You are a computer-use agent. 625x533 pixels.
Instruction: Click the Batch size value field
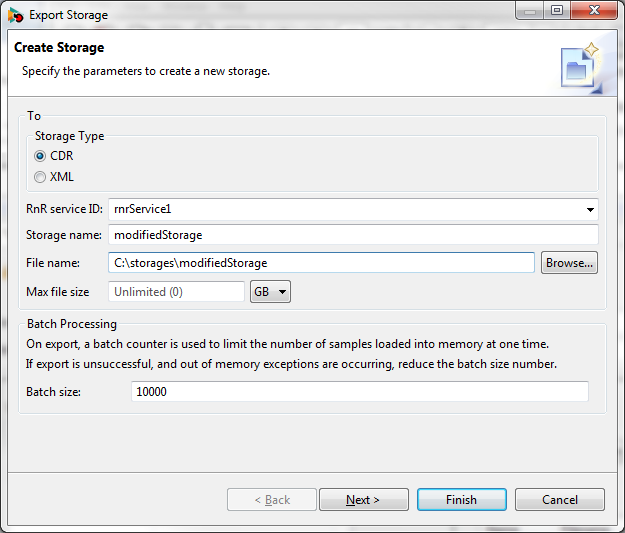tap(360, 391)
